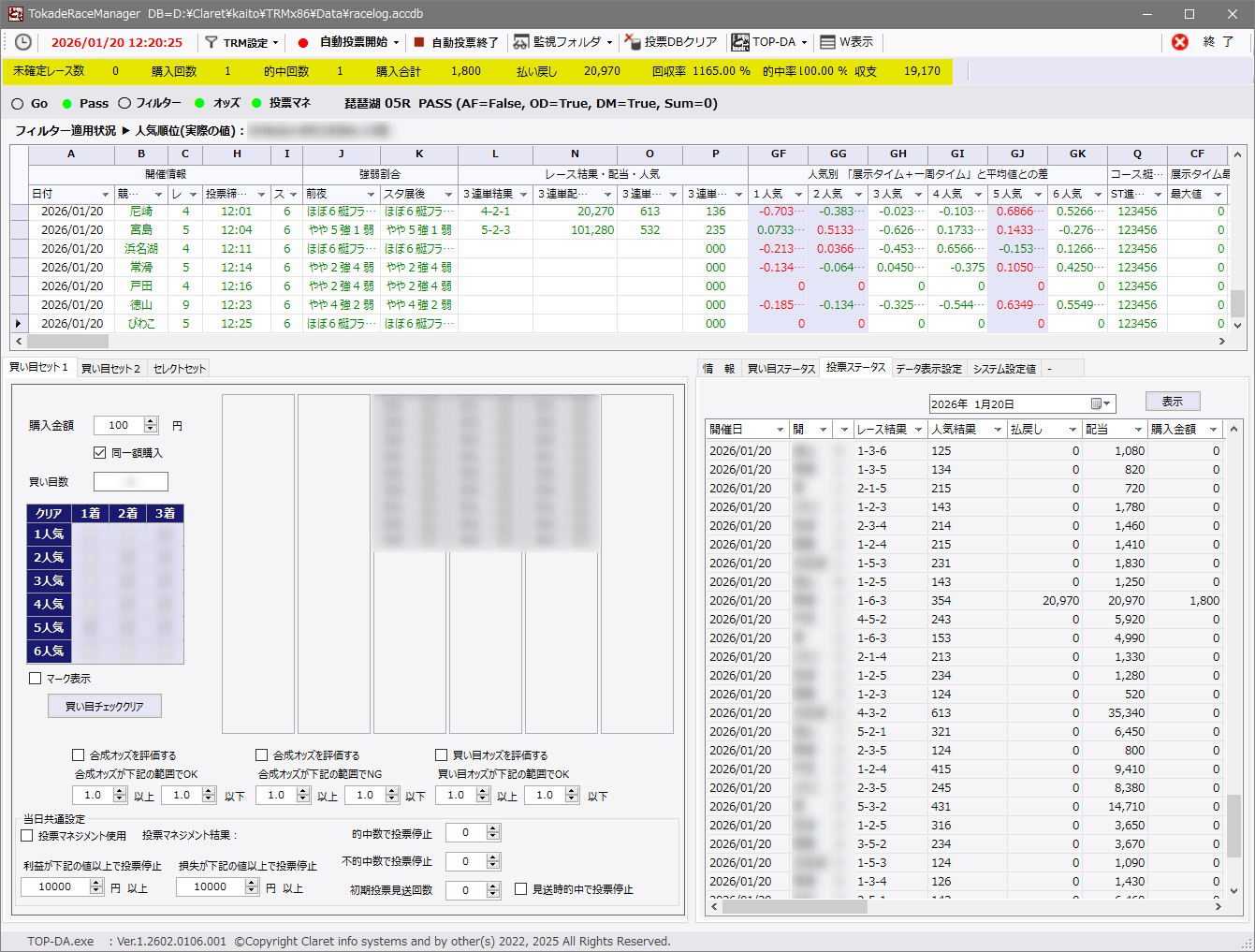This screenshot has width=1255, height=952.
Task: Launch the TOP-DA toolbar icon
Action: pyautogui.click(x=740, y=42)
